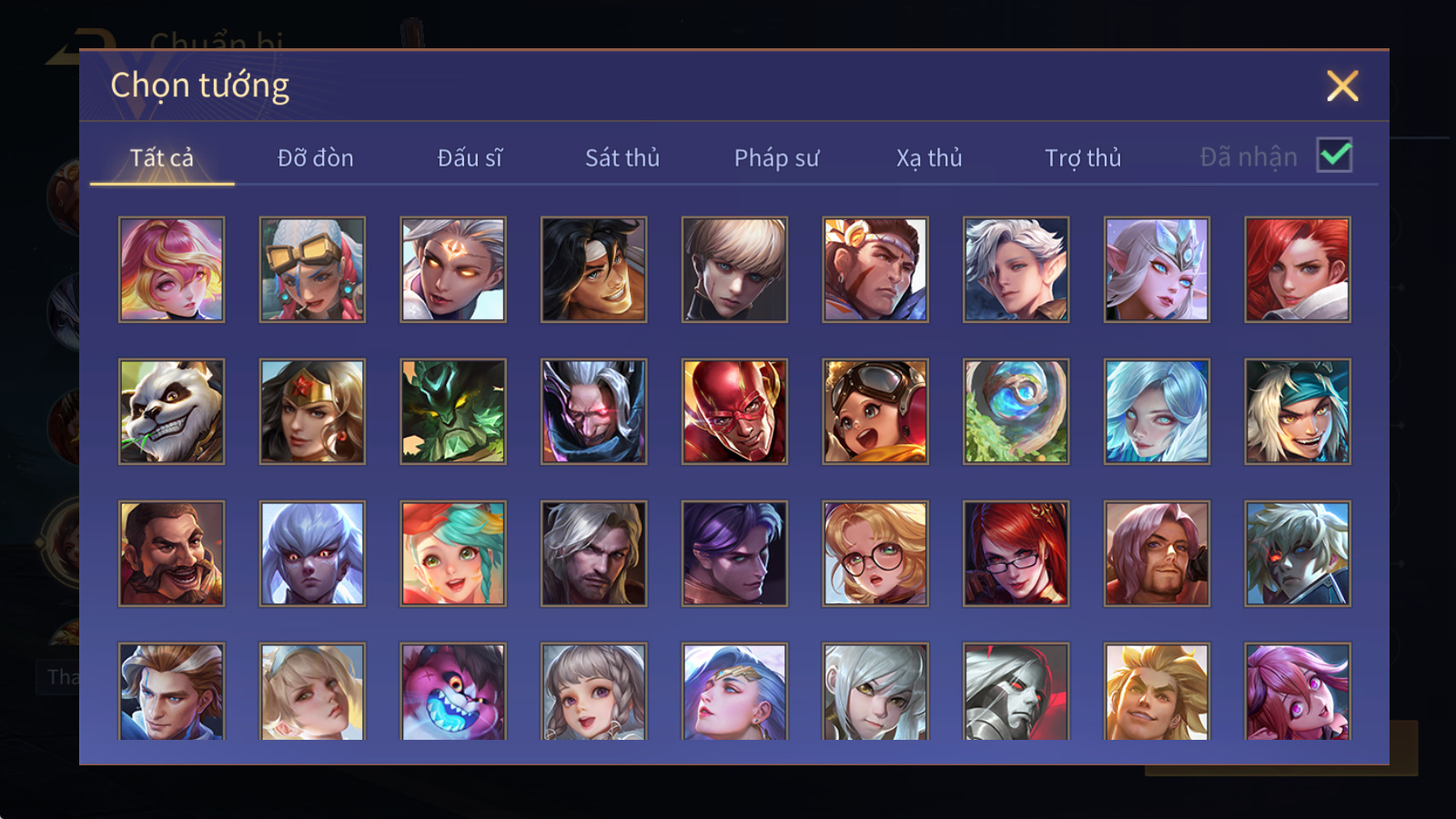
Task: Select the blue swirling orb hero
Action: click(1016, 411)
